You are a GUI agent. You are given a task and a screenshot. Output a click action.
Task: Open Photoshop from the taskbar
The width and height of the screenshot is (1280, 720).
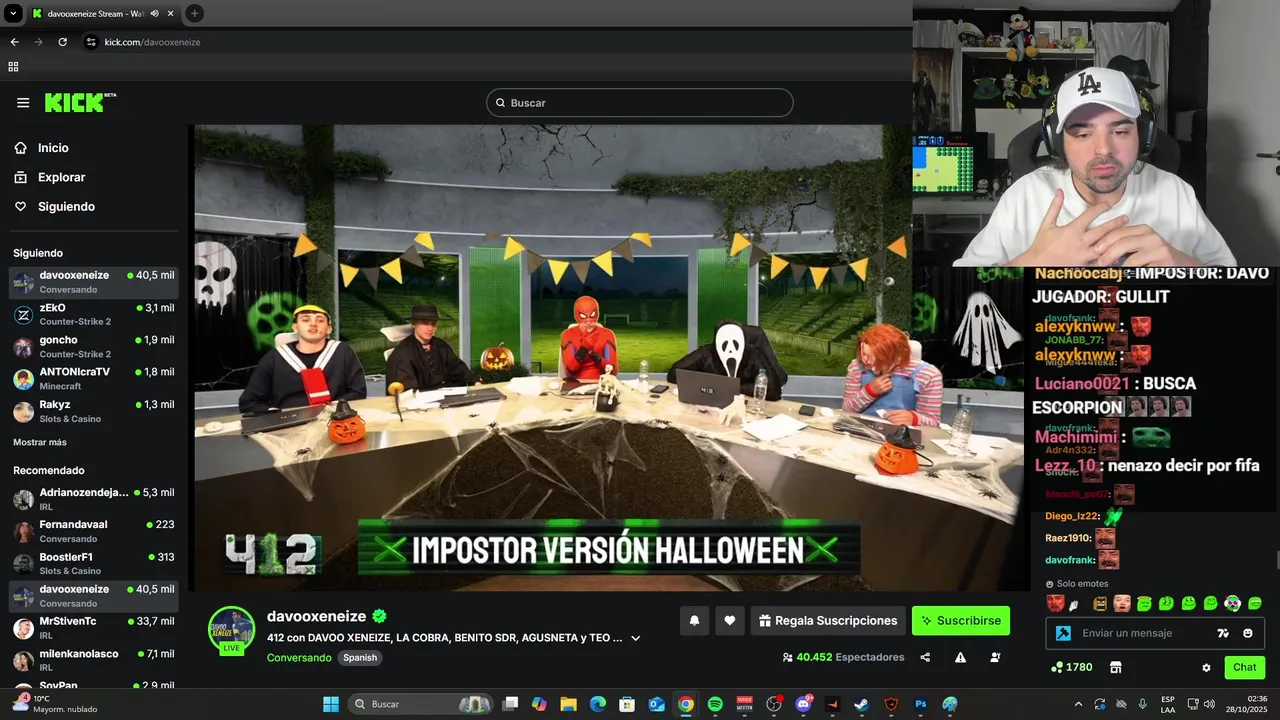click(x=921, y=704)
